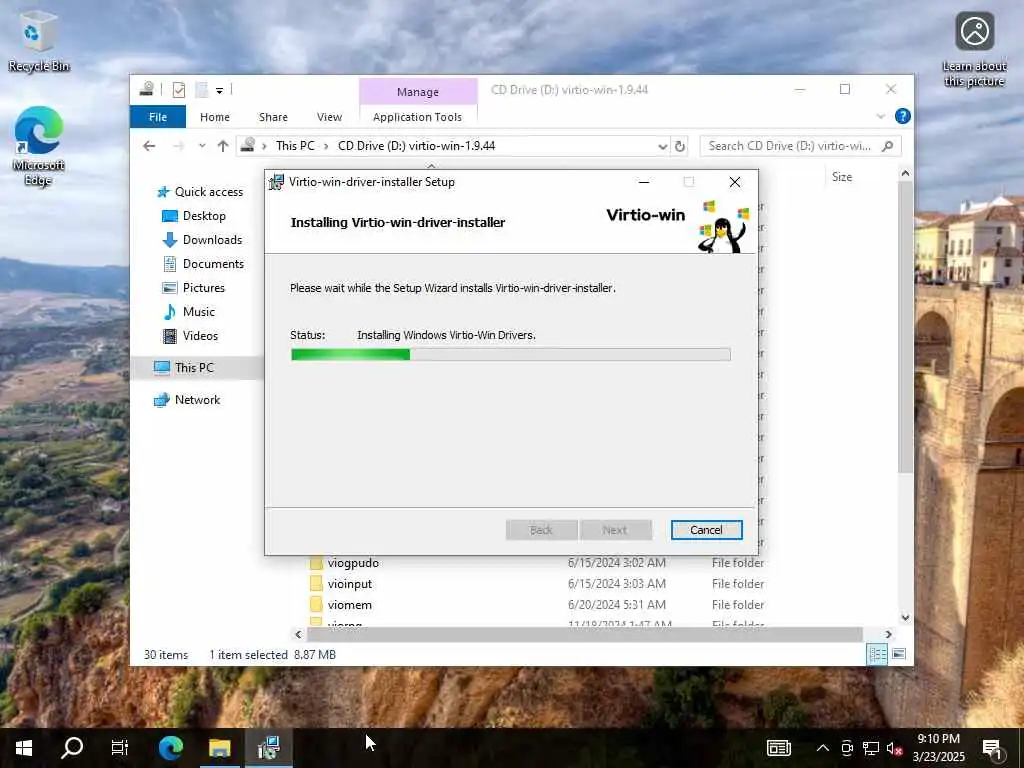Open the Application Tools tab
Viewport: 1024px width, 768px height.
[417, 117]
